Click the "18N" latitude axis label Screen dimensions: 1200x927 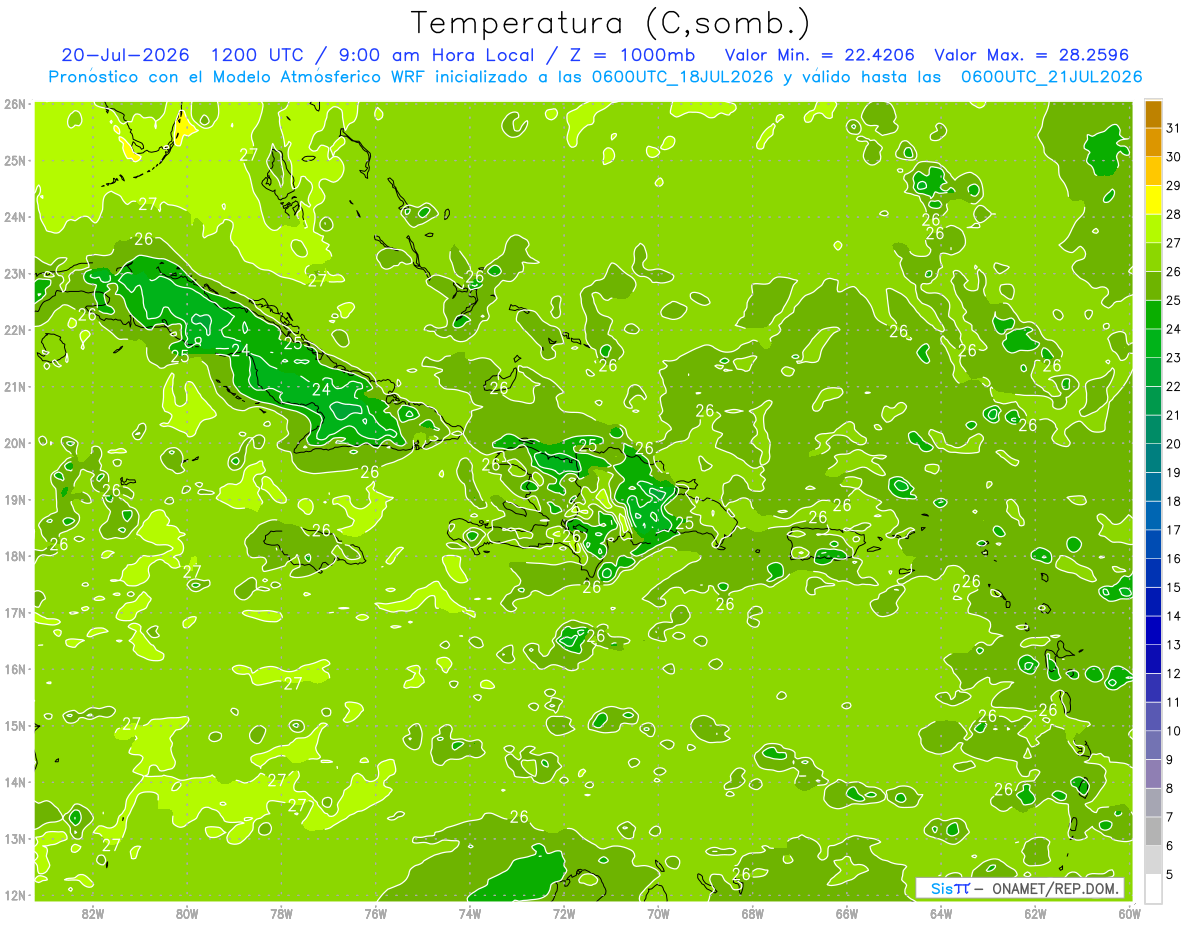click(15, 556)
